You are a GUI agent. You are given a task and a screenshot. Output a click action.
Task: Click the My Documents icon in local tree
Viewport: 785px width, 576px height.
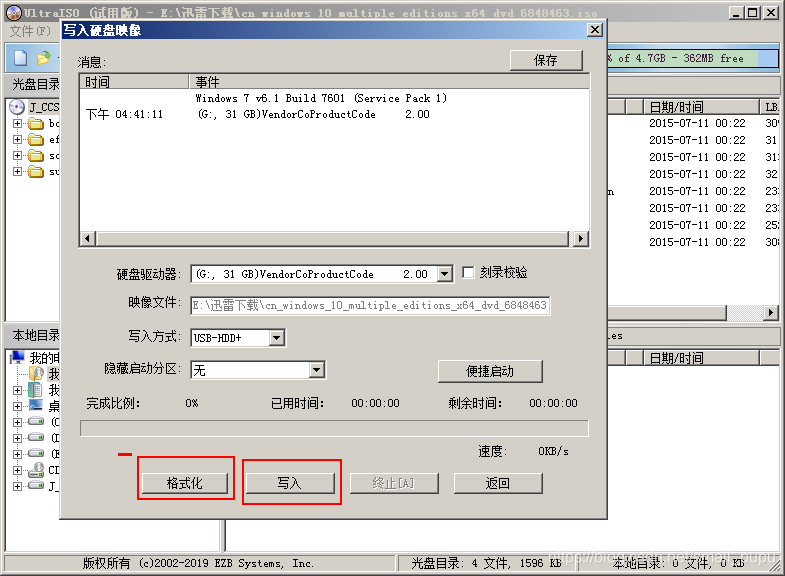click(36, 373)
